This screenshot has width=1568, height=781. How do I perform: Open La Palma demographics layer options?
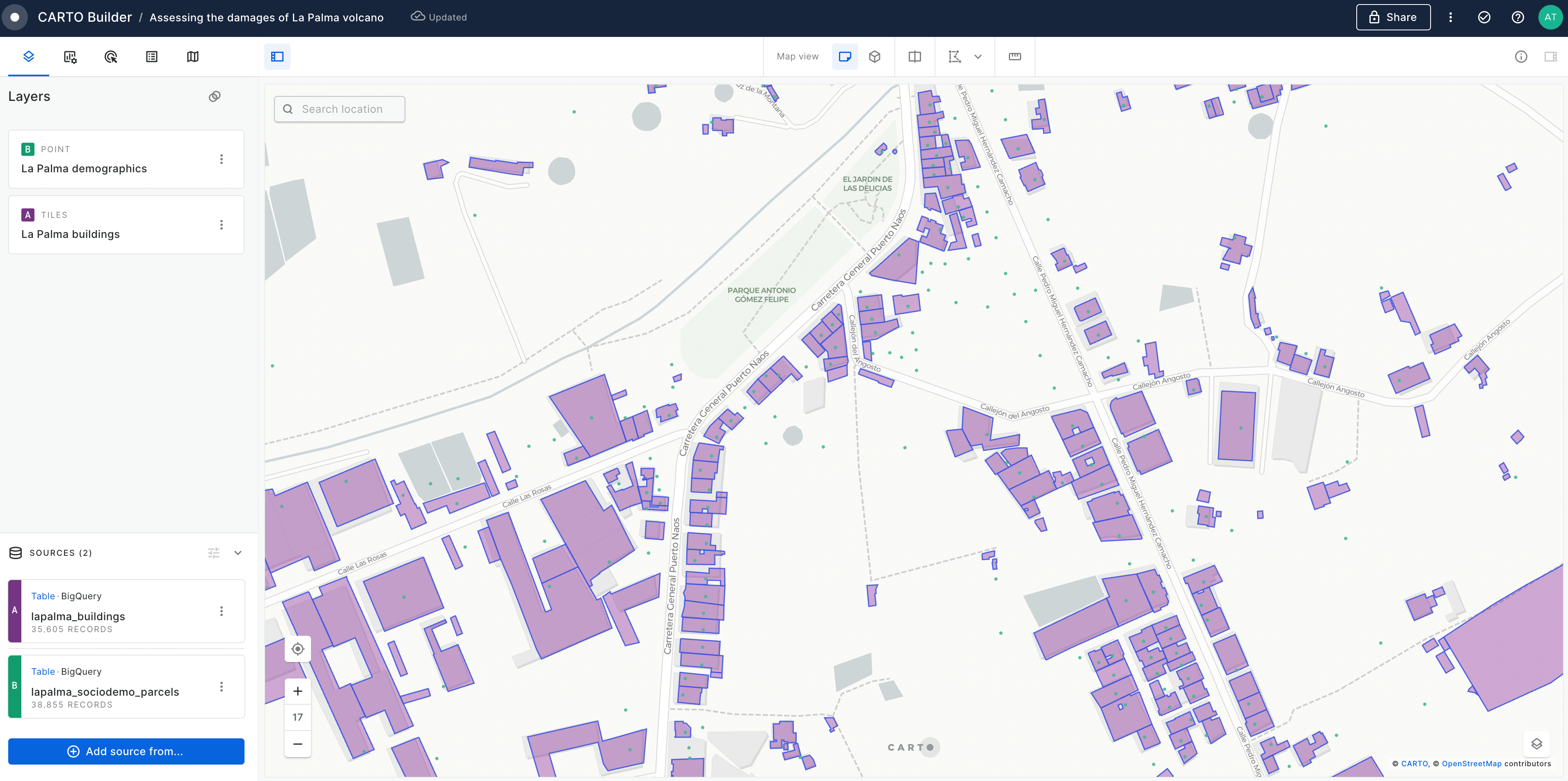point(222,159)
